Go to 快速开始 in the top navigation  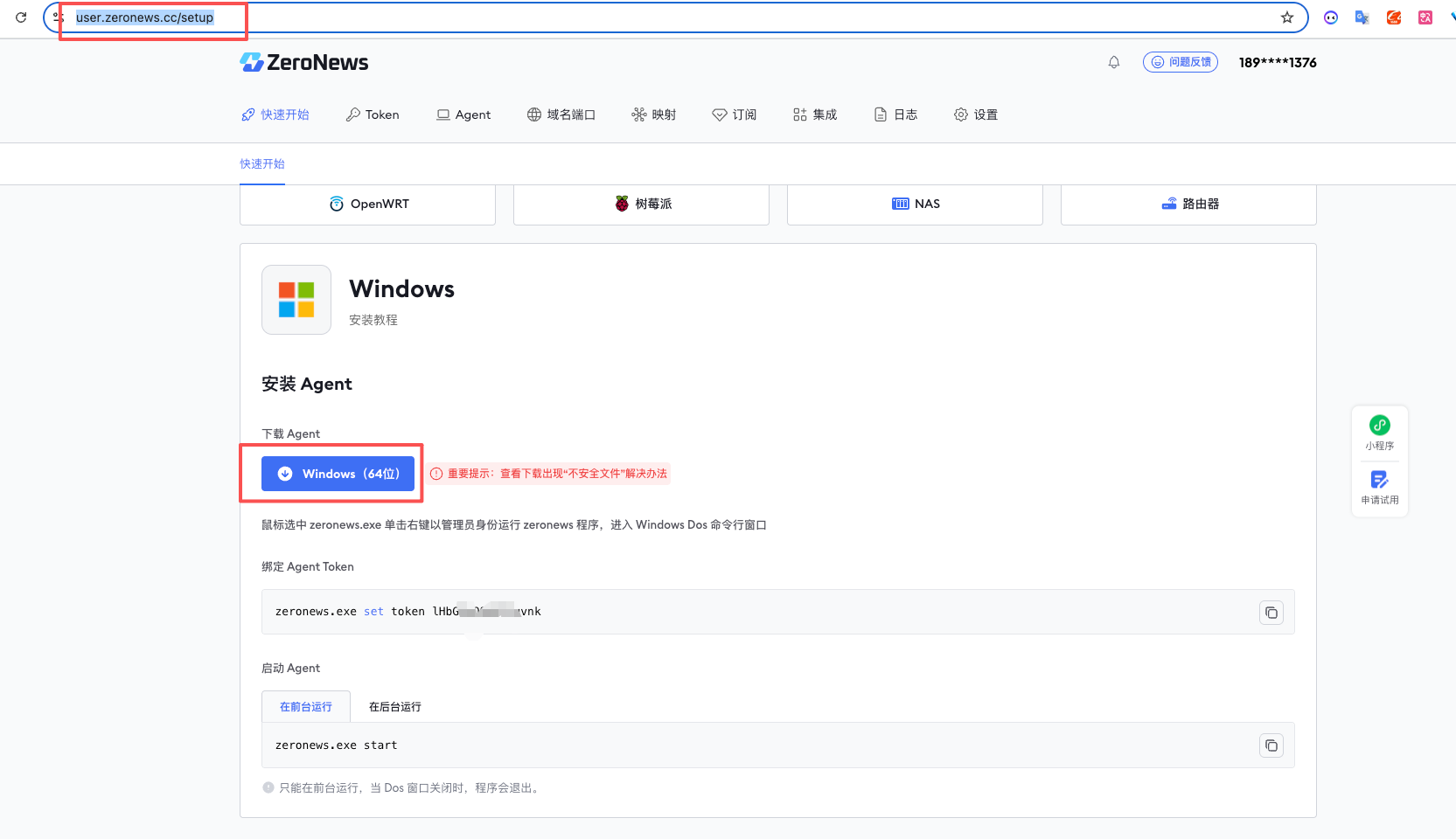click(x=275, y=114)
